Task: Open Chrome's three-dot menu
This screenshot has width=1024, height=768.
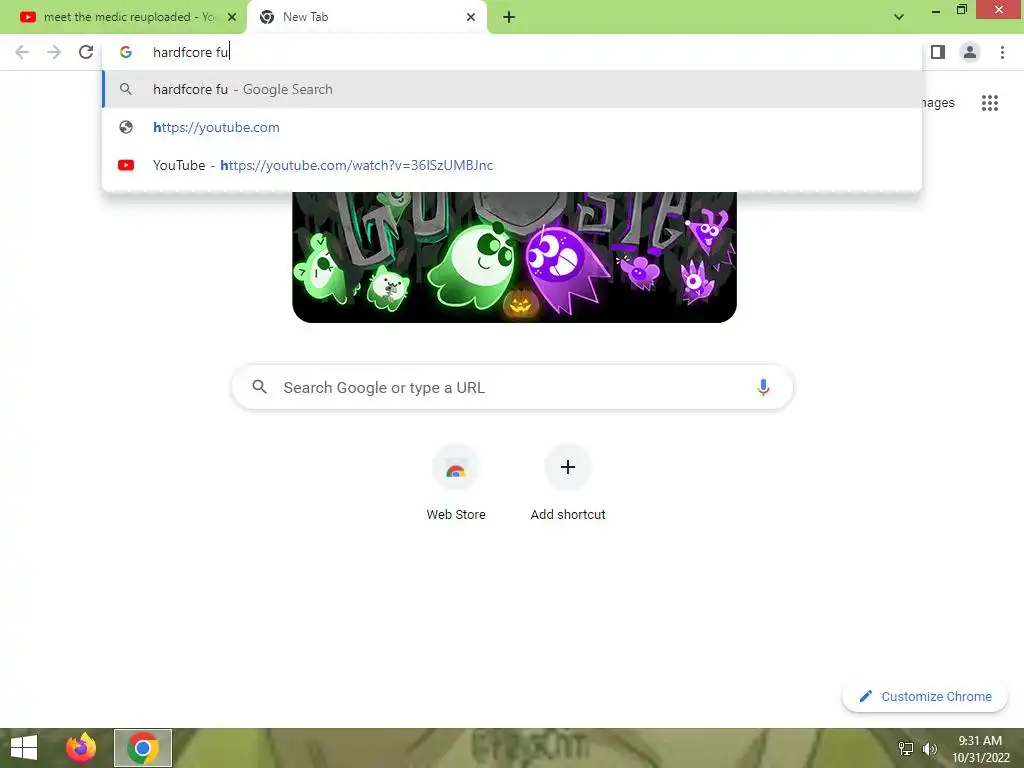Action: point(1002,52)
